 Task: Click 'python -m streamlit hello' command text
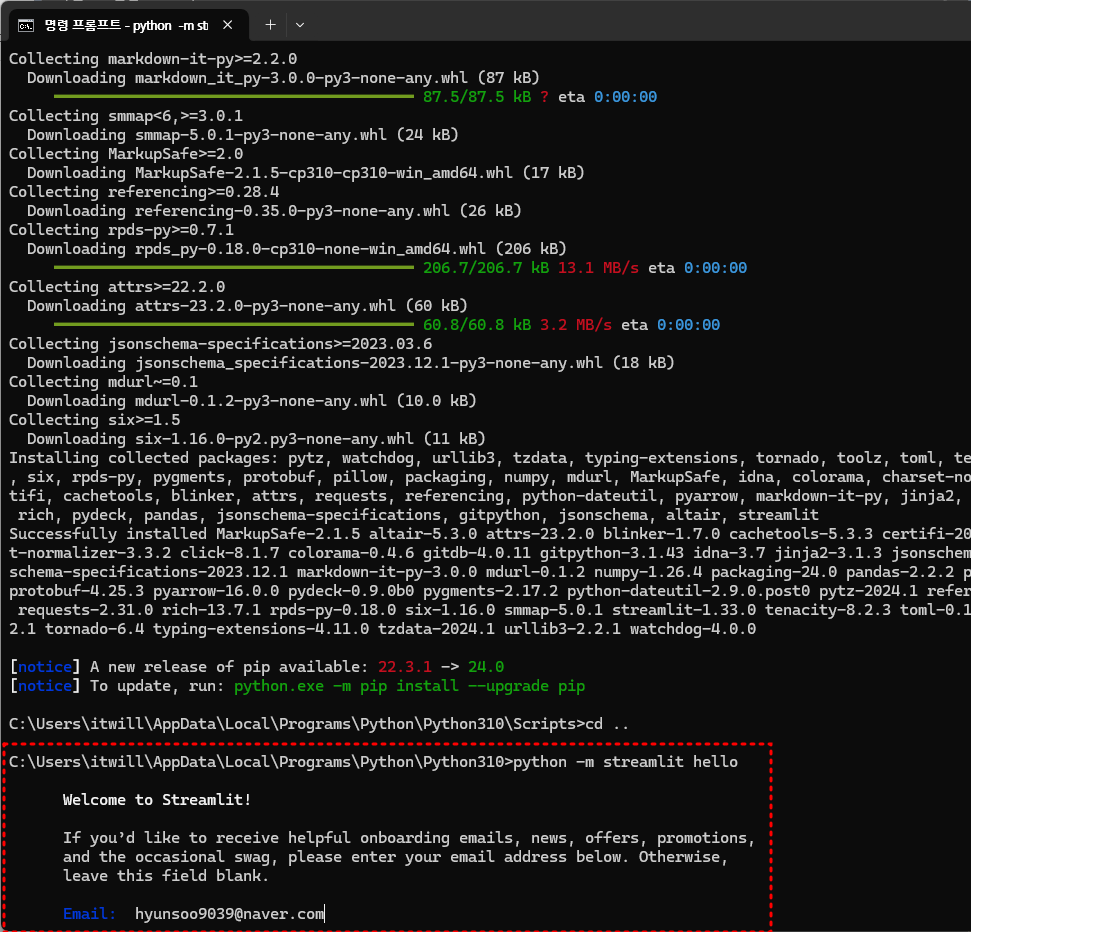click(626, 762)
